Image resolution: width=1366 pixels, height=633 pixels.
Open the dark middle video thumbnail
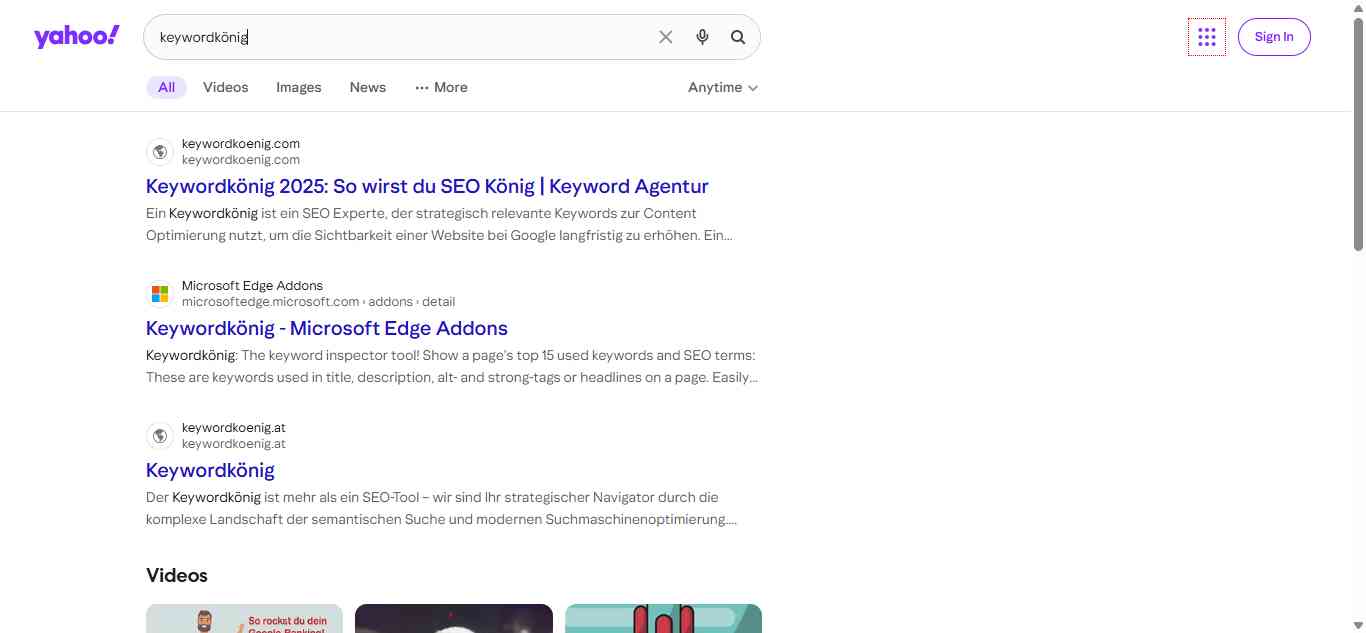pyautogui.click(x=454, y=618)
